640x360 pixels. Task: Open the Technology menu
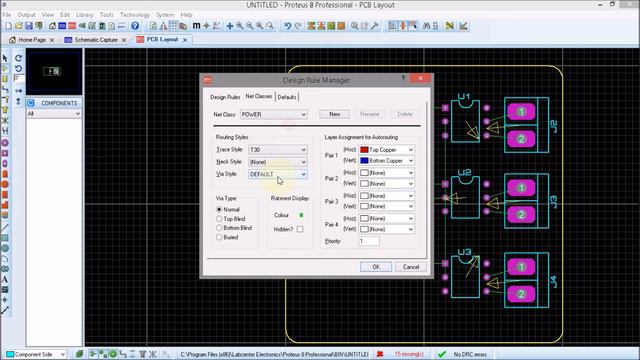tap(134, 15)
